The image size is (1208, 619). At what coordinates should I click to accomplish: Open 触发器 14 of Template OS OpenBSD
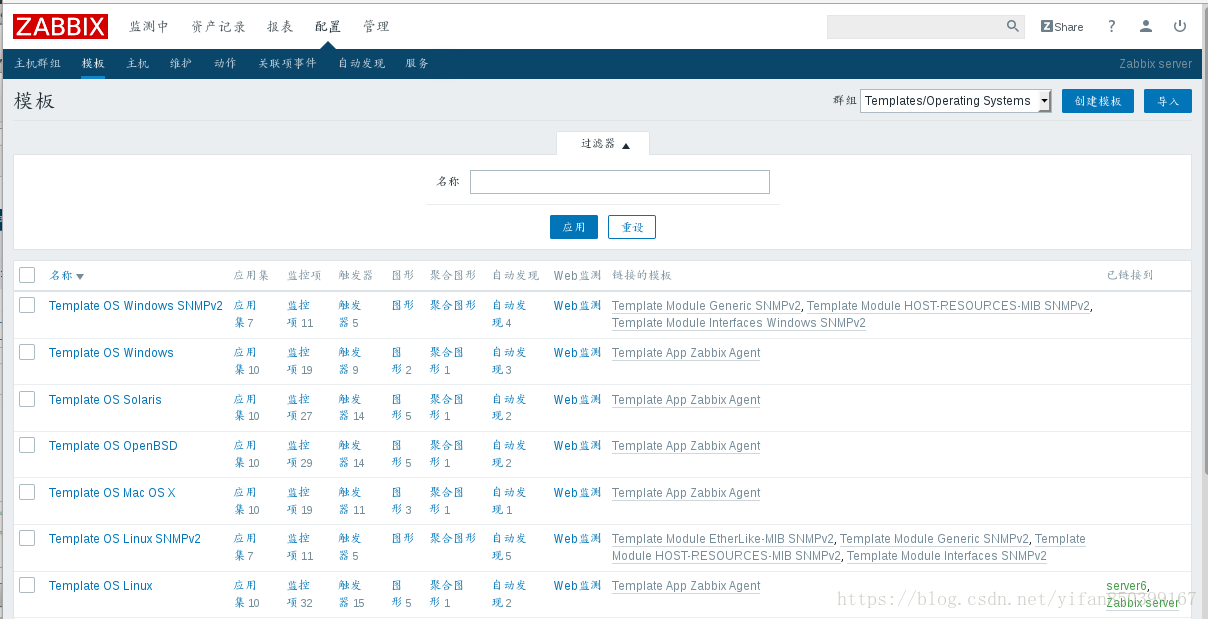click(x=351, y=454)
